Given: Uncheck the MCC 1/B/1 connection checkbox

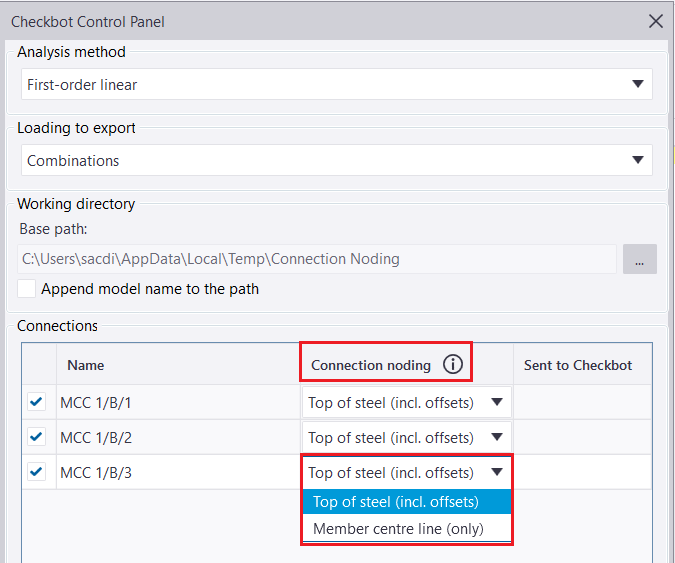Looking at the screenshot, I should tap(37, 402).
